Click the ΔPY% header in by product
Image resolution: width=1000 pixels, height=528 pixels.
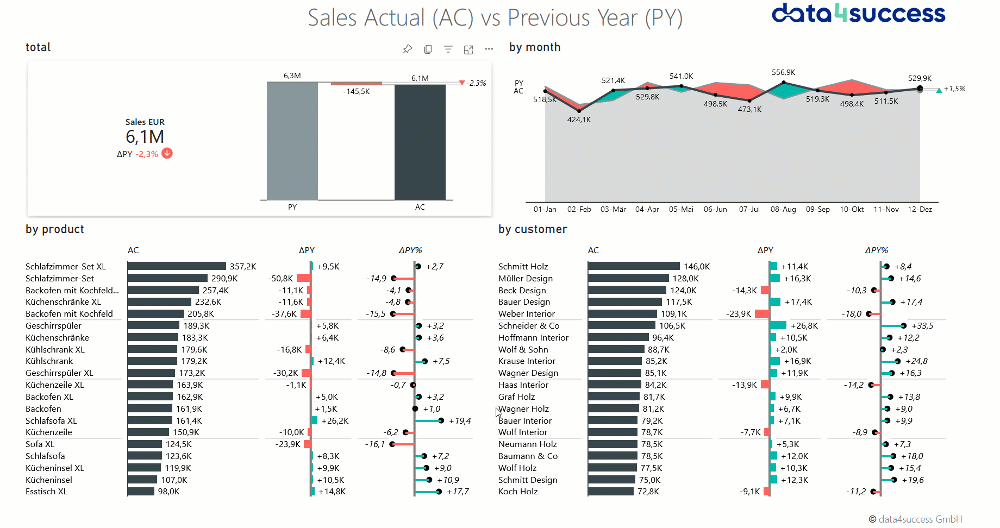[x=411, y=250]
